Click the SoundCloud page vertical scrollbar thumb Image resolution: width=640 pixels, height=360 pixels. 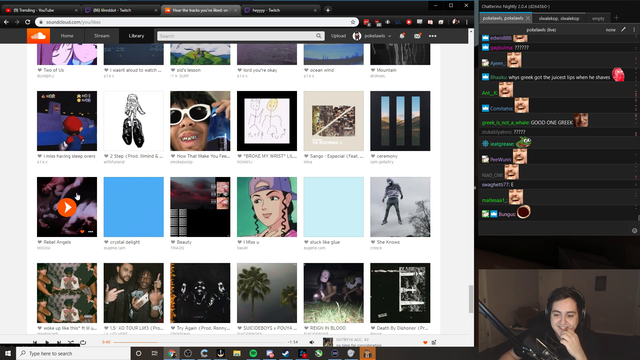click(471, 299)
